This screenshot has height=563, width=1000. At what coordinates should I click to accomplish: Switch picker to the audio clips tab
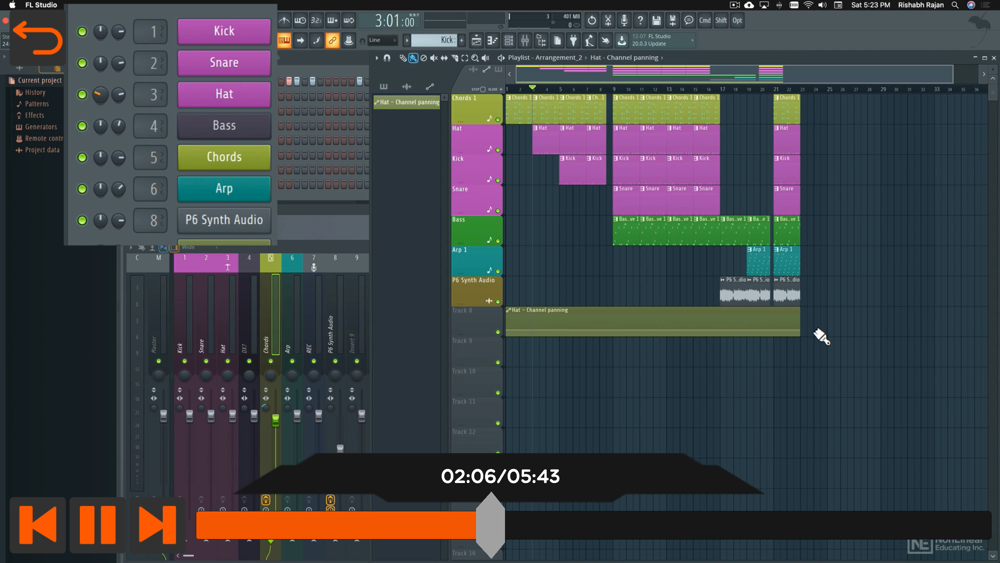click(x=406, y=87)
